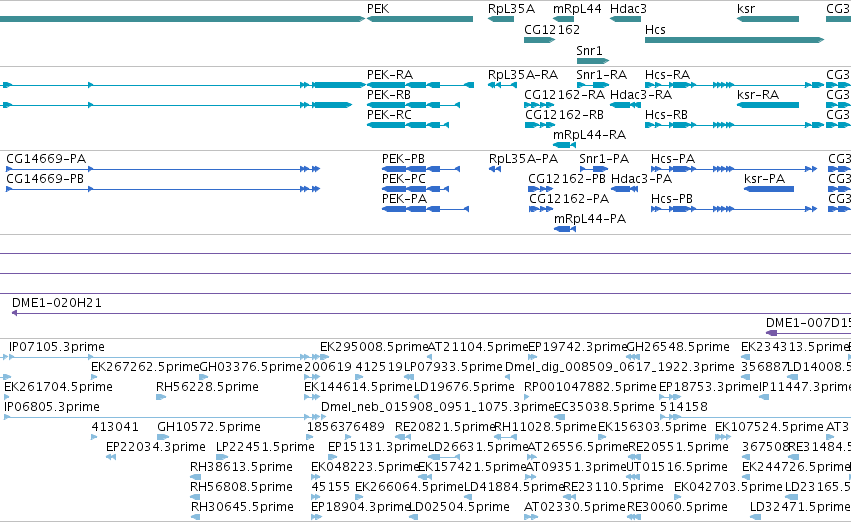
Task: Select the PEK-RC transcript label
Action: click(x=389, y=114)
